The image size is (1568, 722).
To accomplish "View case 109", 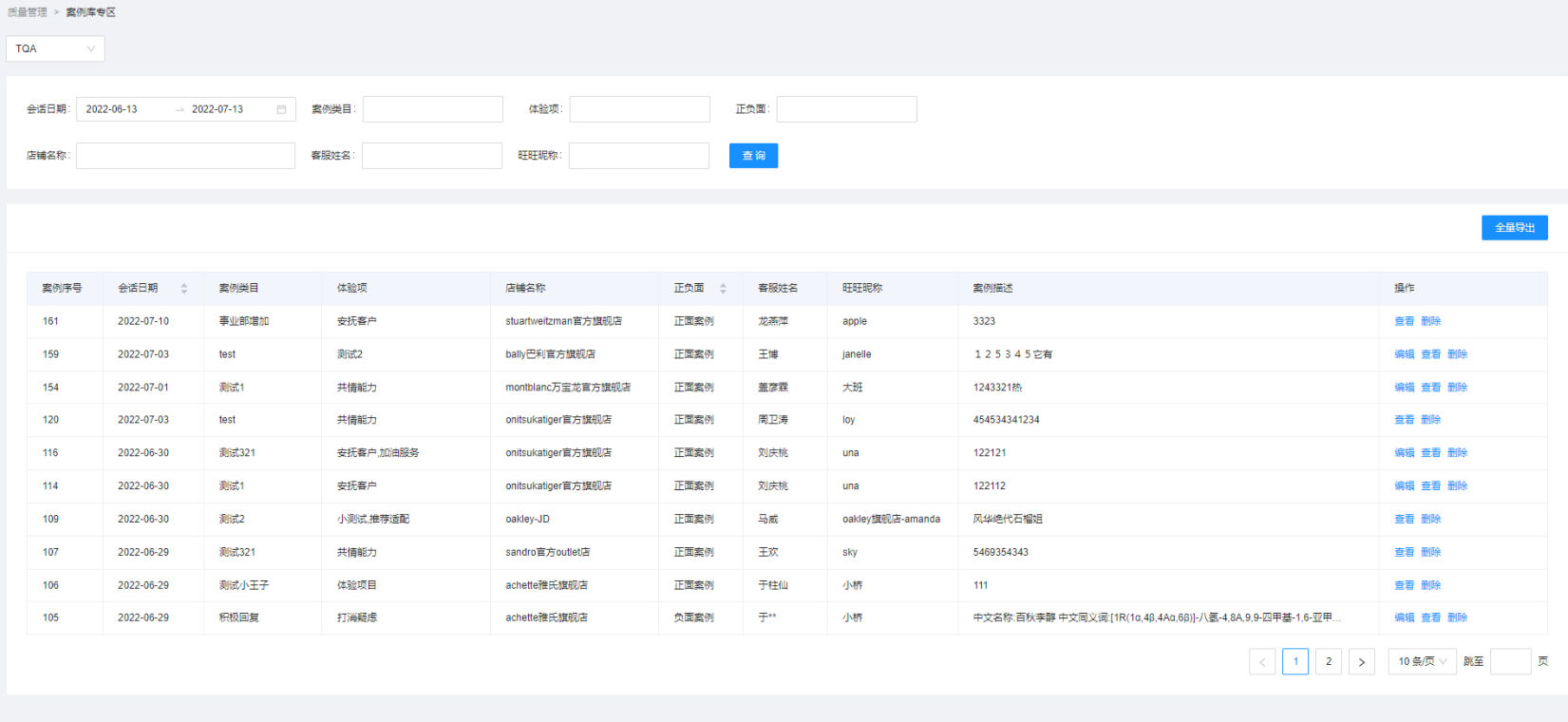I will tap(1404, 520).
